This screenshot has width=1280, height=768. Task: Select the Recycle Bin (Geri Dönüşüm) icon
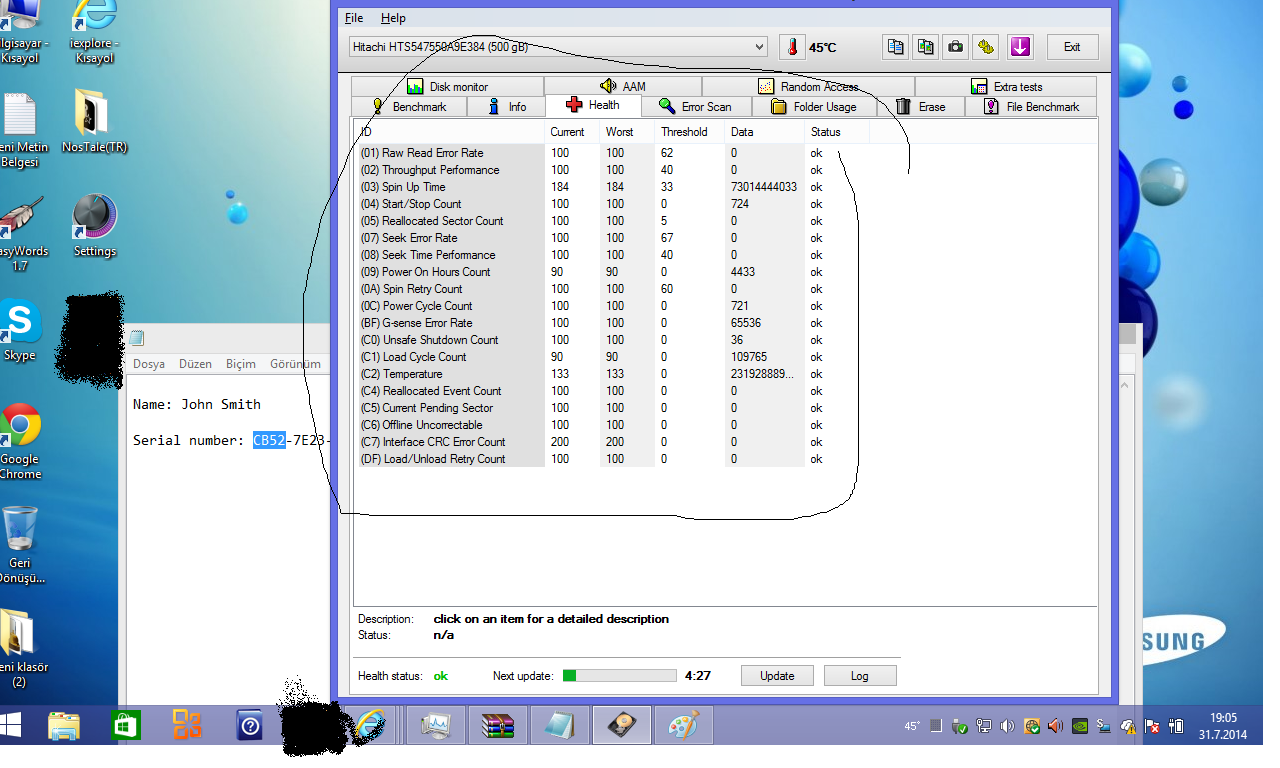pos(20,545)
